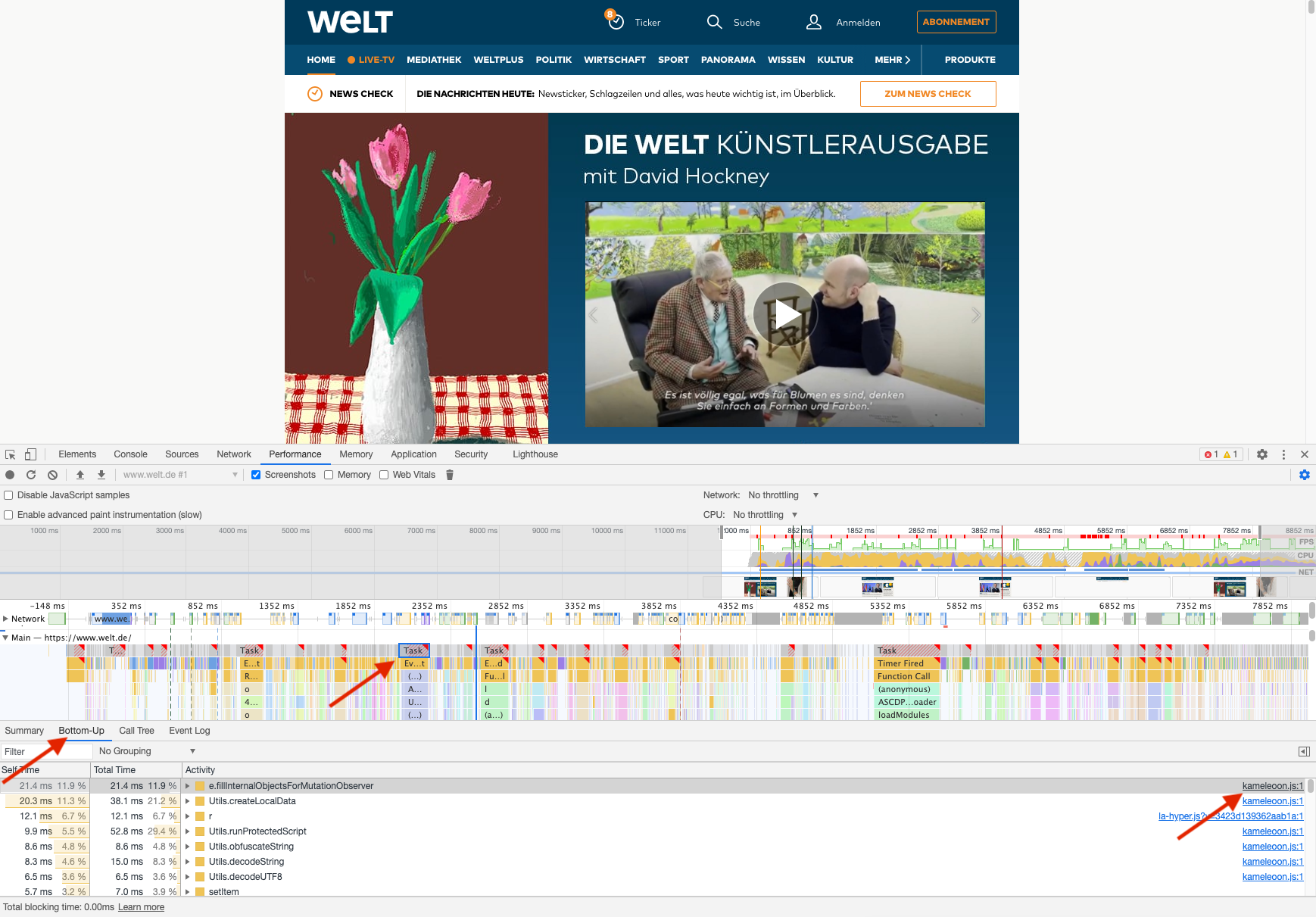
Task: Select the Timer Fired flame chart entry
Action: point(907,663)
